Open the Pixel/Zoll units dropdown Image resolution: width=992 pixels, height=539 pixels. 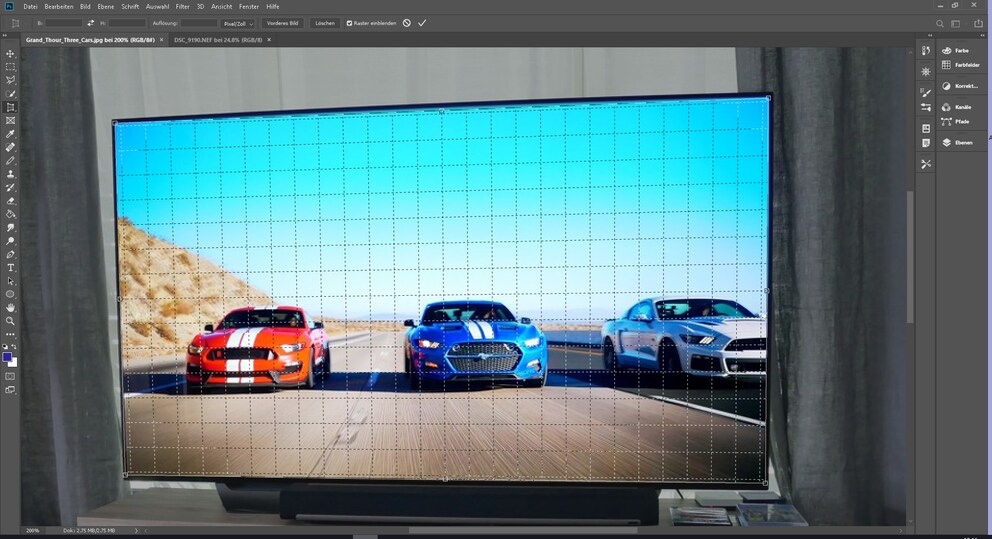tap(238, 23)
